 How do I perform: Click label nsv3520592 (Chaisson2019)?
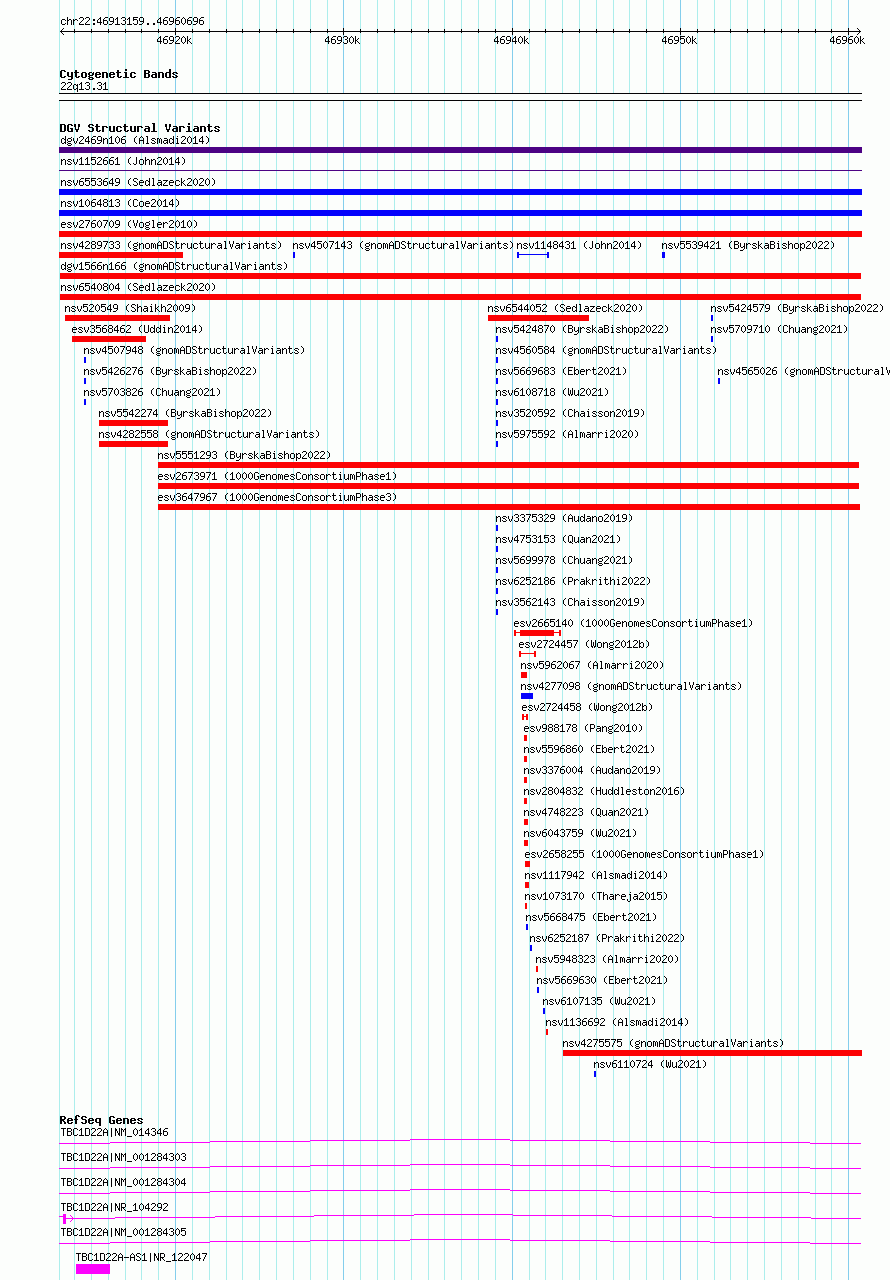[570, 413]
